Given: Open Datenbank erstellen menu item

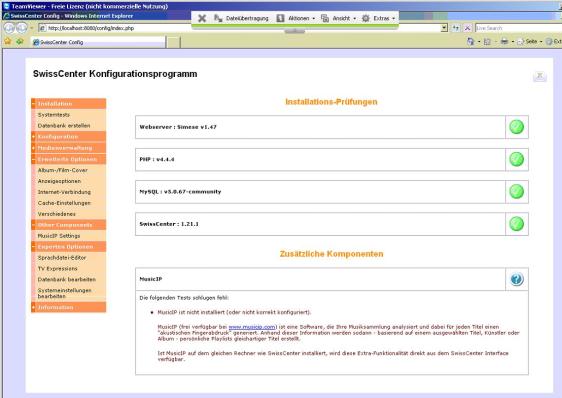Looking at the screenshot, I should pos(64,125).
